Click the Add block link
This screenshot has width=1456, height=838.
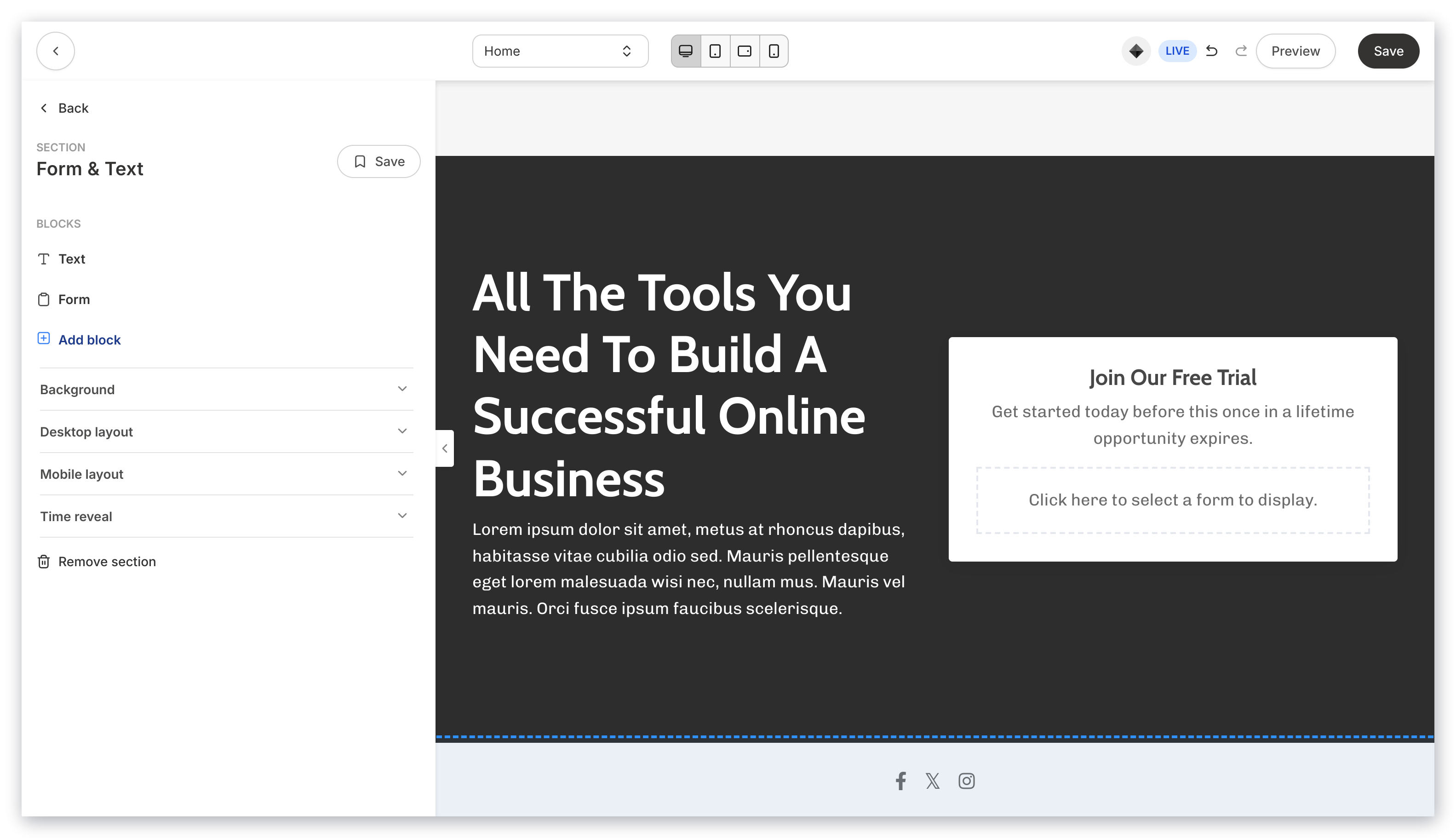coord(79,339)
